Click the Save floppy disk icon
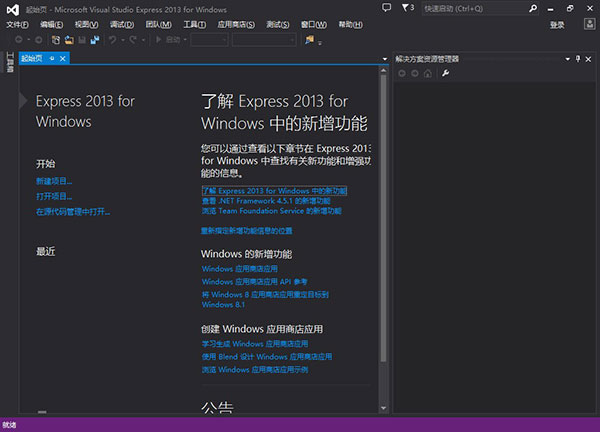The height and width of the screenshot is (432, 600). click(x=82, y=39)
